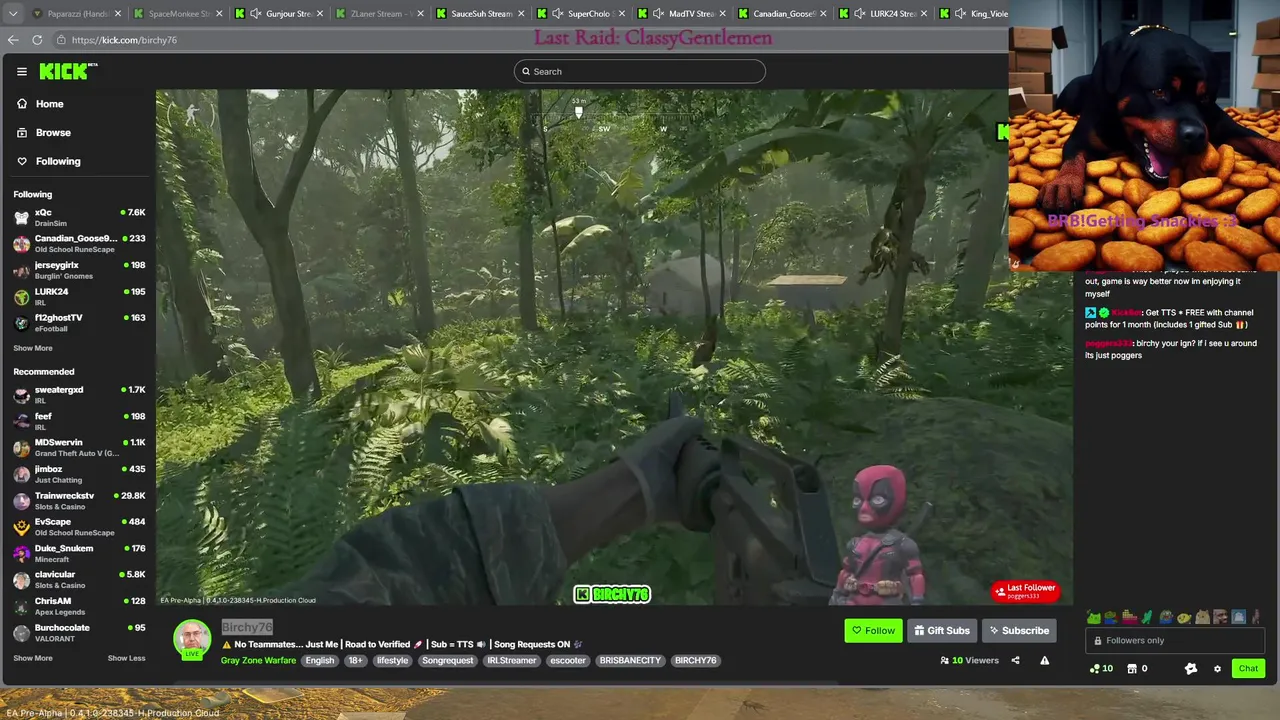Toggle audio mute on LURK24 Stream tab

860,14
